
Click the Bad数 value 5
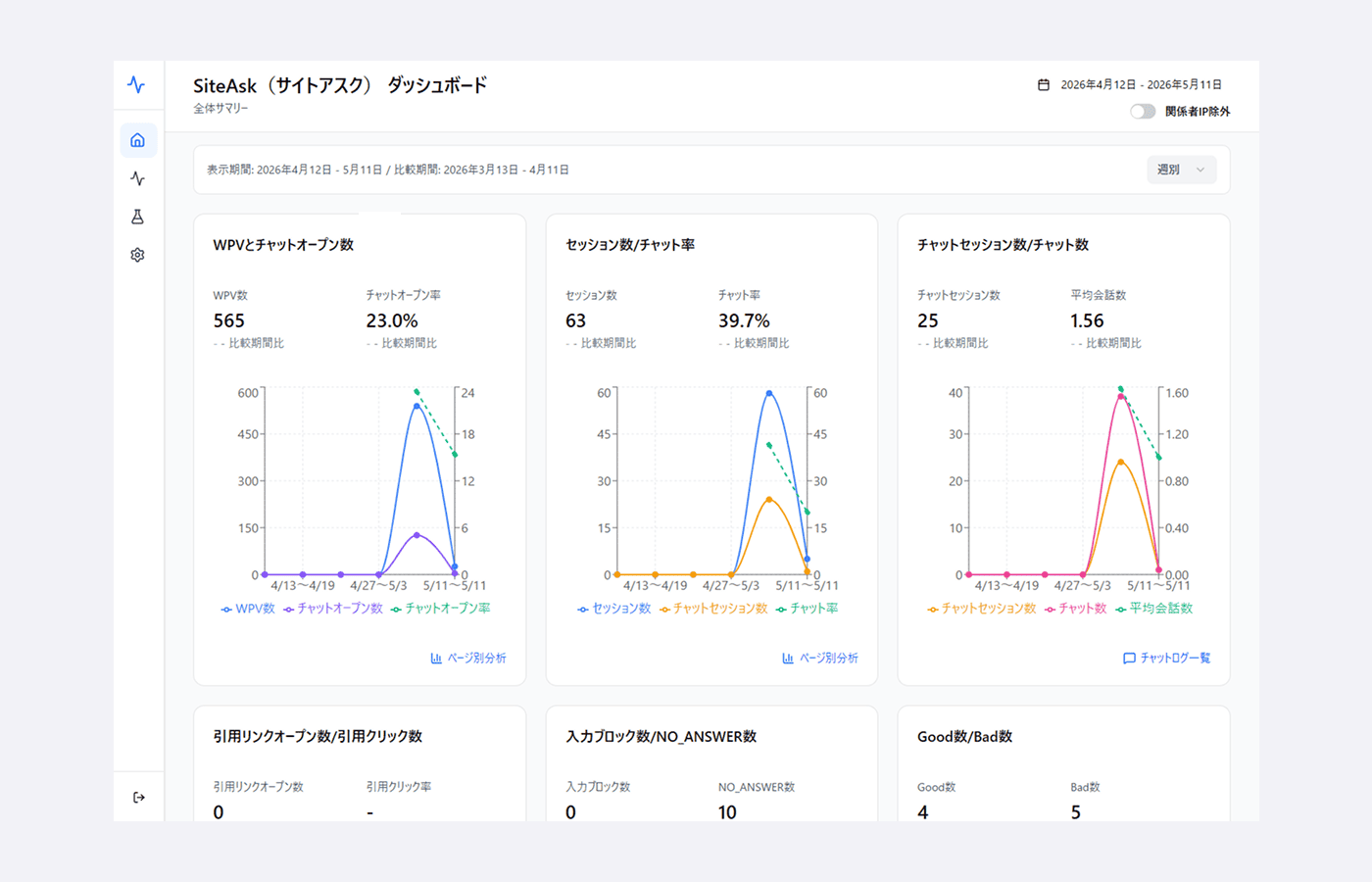tap(1076, 811)
